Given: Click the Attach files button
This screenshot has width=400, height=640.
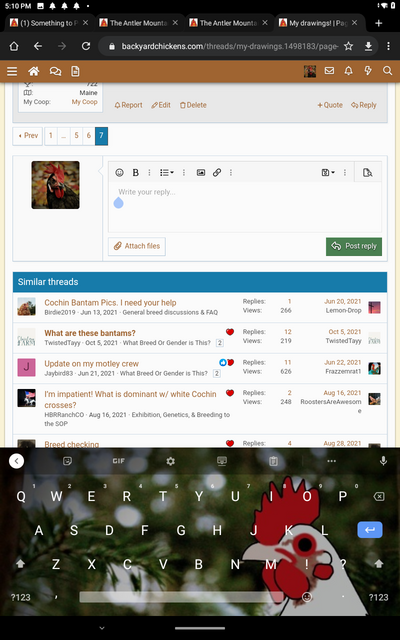Looking at the screenshot, I should [x=137, y=246].
